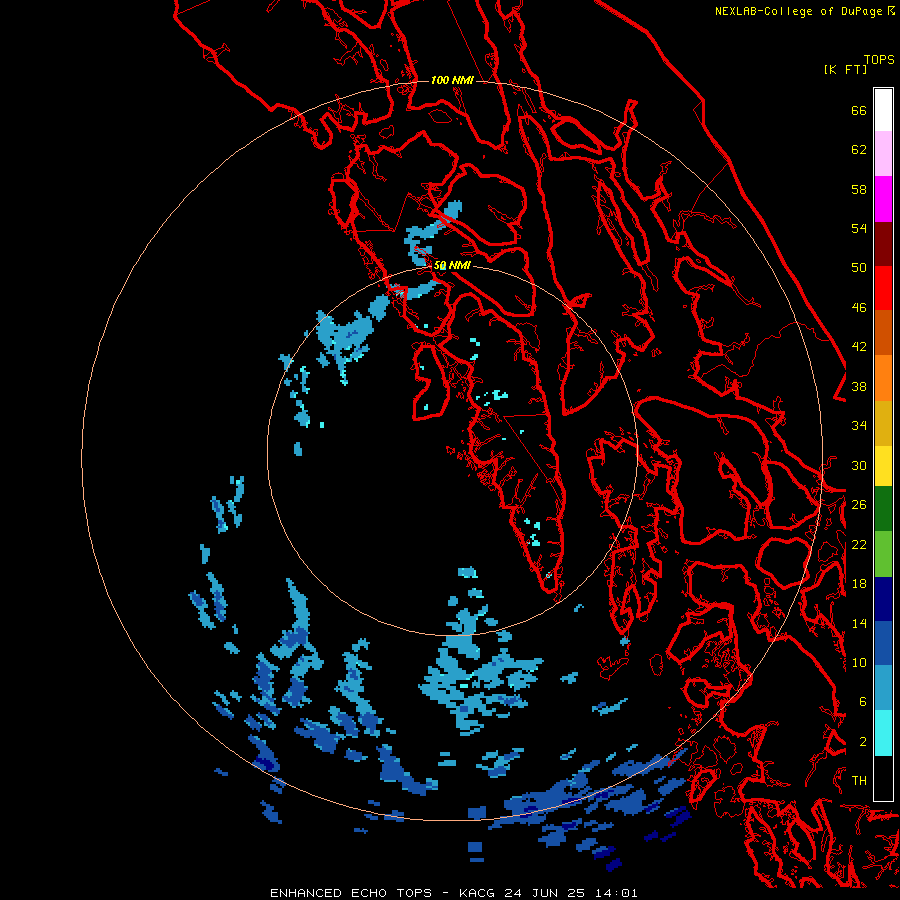The height and width of the screenshot is (900, 900).
Task: Click the legend value 30
Action: 859,465
